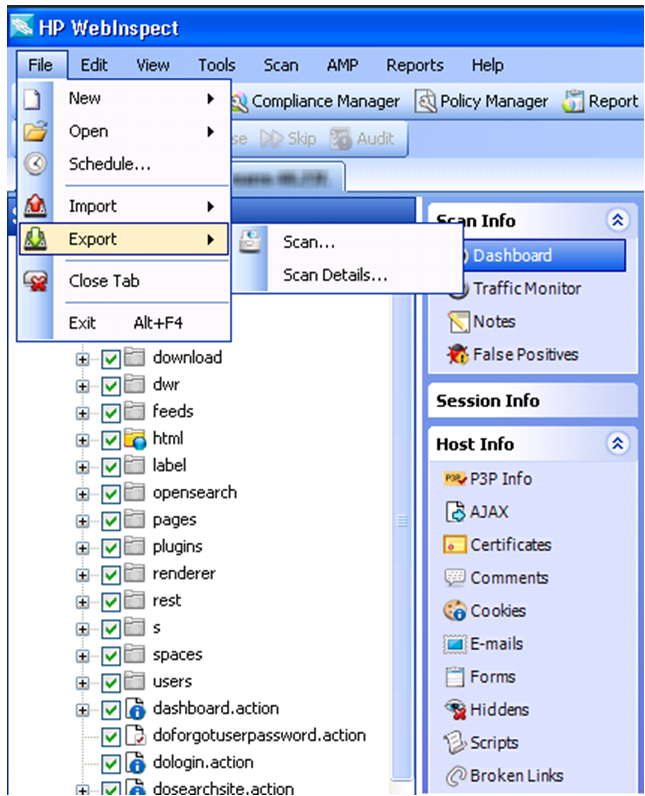645x796 pixels.
Task: Click the Report toolbar icon
Action: pos(573,101)
